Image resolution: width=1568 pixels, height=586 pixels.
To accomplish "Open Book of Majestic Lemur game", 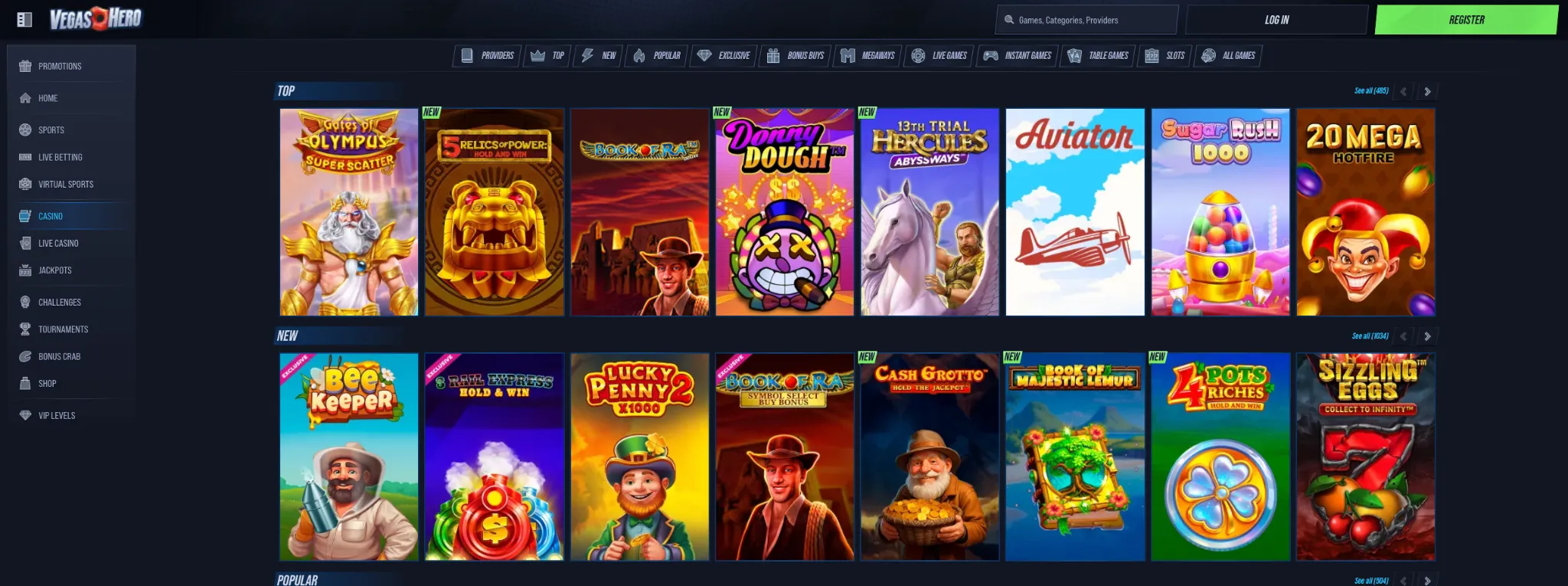I will (x=1075, y=457).
